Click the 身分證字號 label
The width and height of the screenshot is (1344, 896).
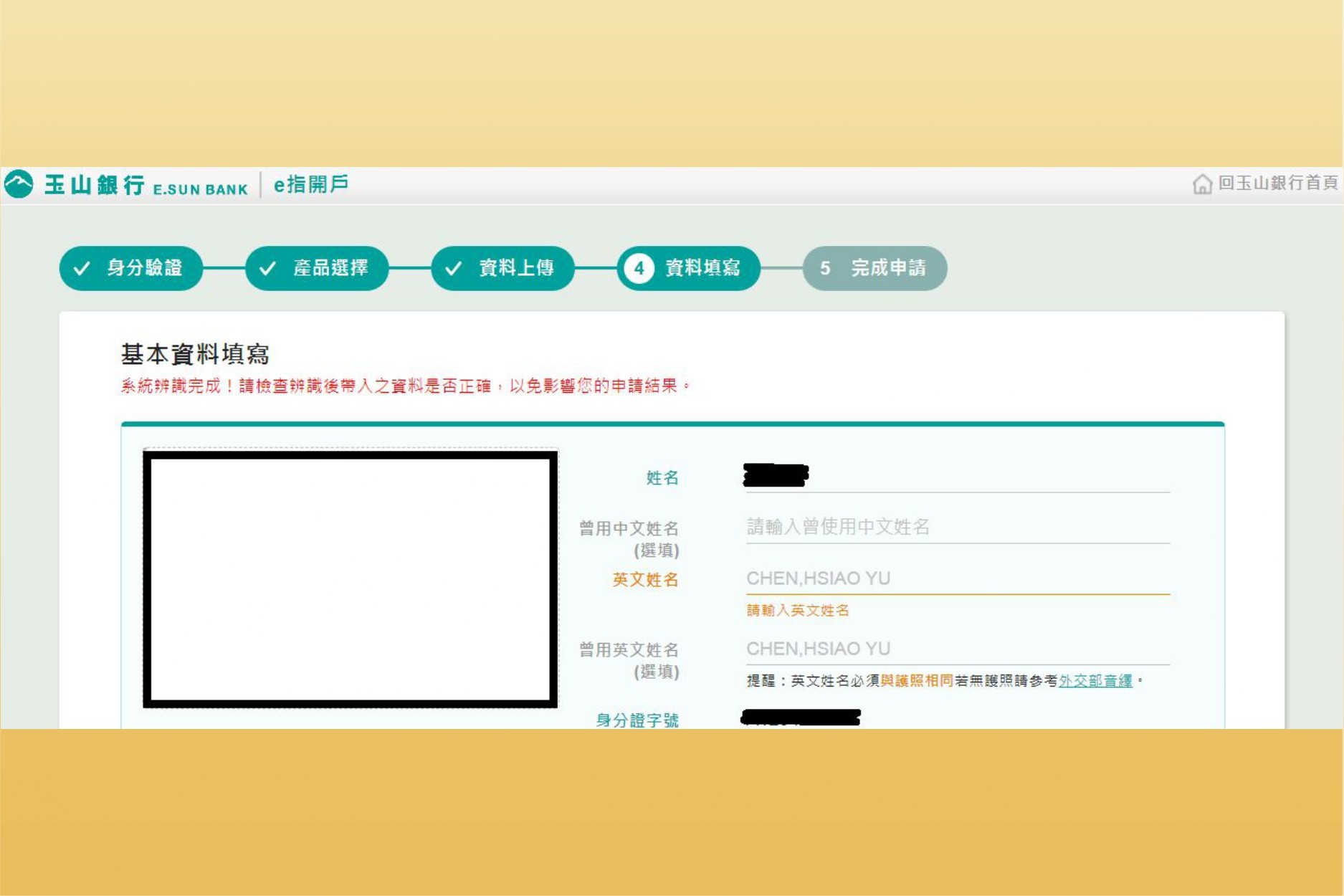point(637,720)
